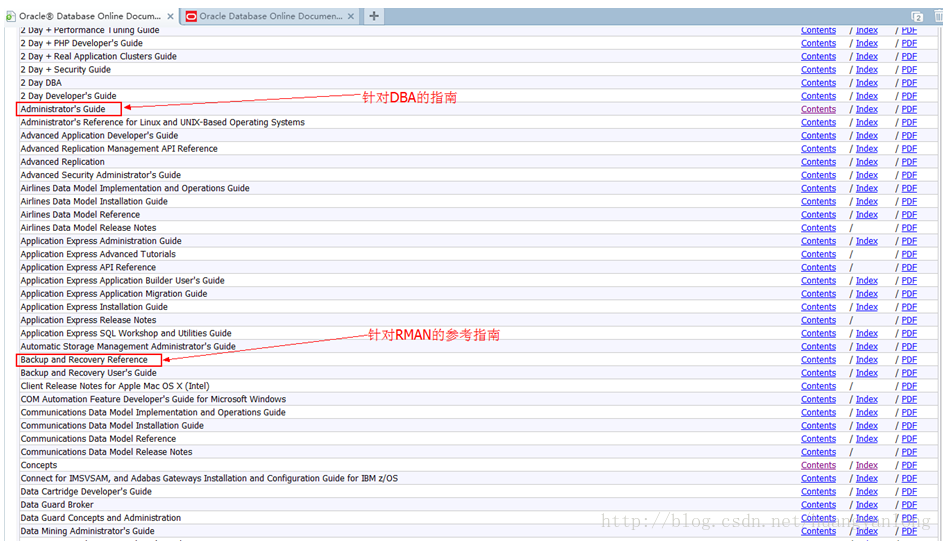
Task: Click Advanced Application Developer's Guide title
Action: coord(99,135)
